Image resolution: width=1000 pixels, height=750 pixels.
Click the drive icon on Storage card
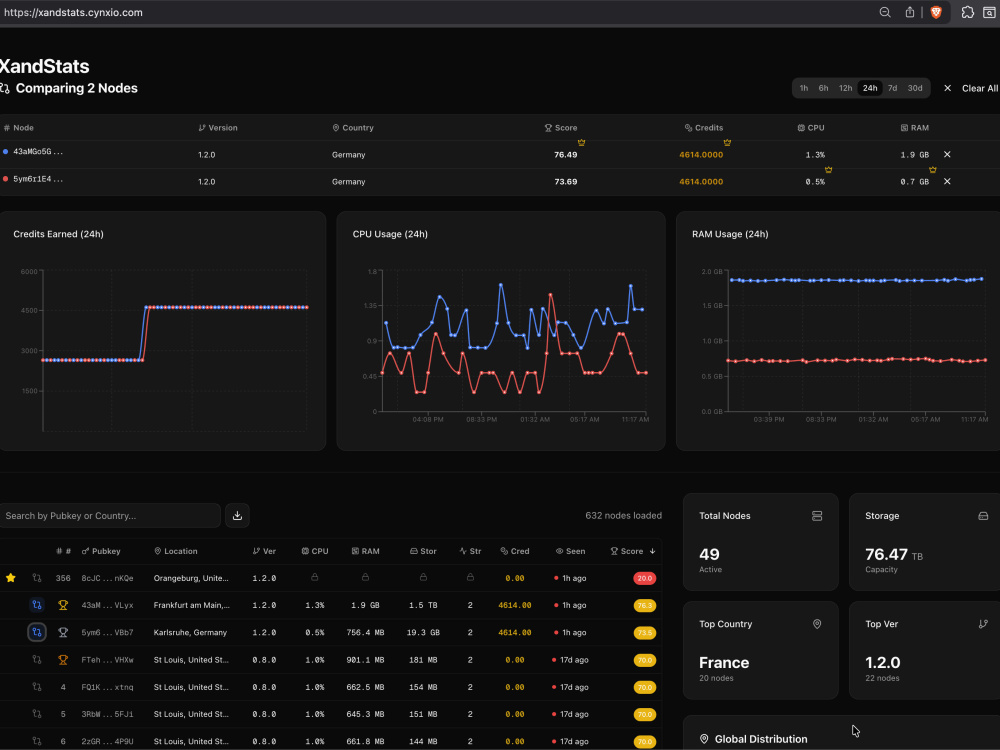pyautogui.click(x=983, y=516)
